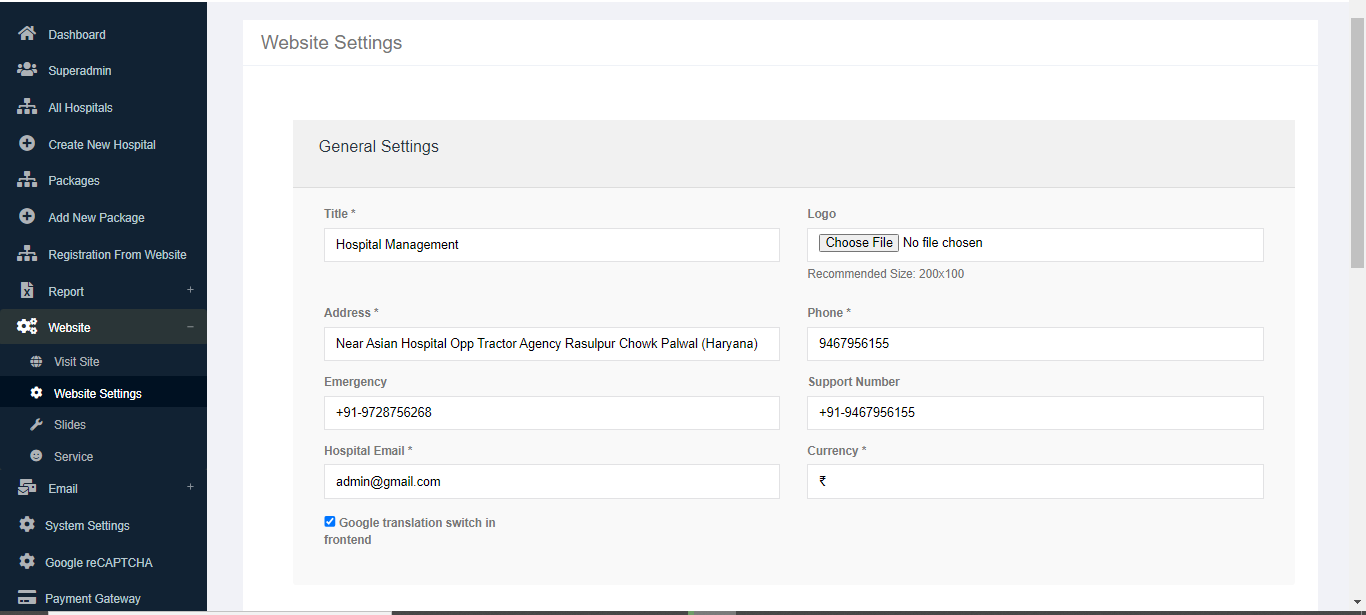Disable Google translation switch checkbox
1366x615 pixels.
[x=330, y=521]
